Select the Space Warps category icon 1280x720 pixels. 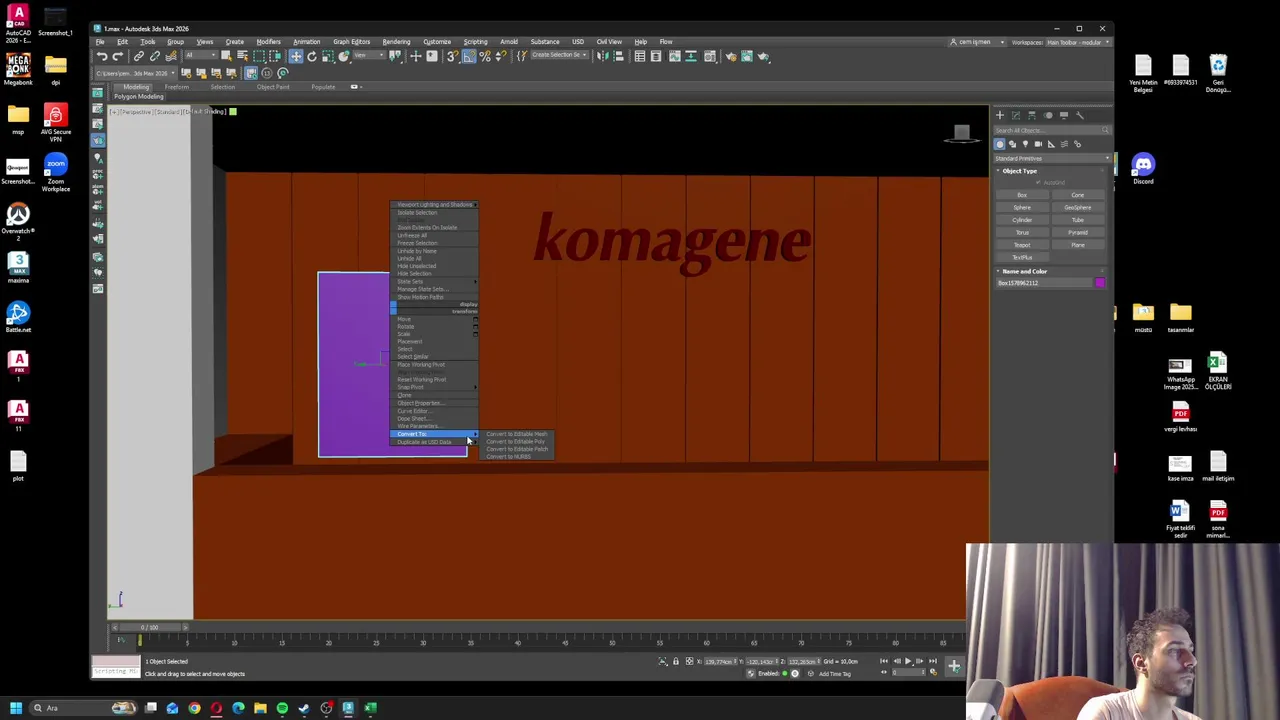pos(1064,144)
